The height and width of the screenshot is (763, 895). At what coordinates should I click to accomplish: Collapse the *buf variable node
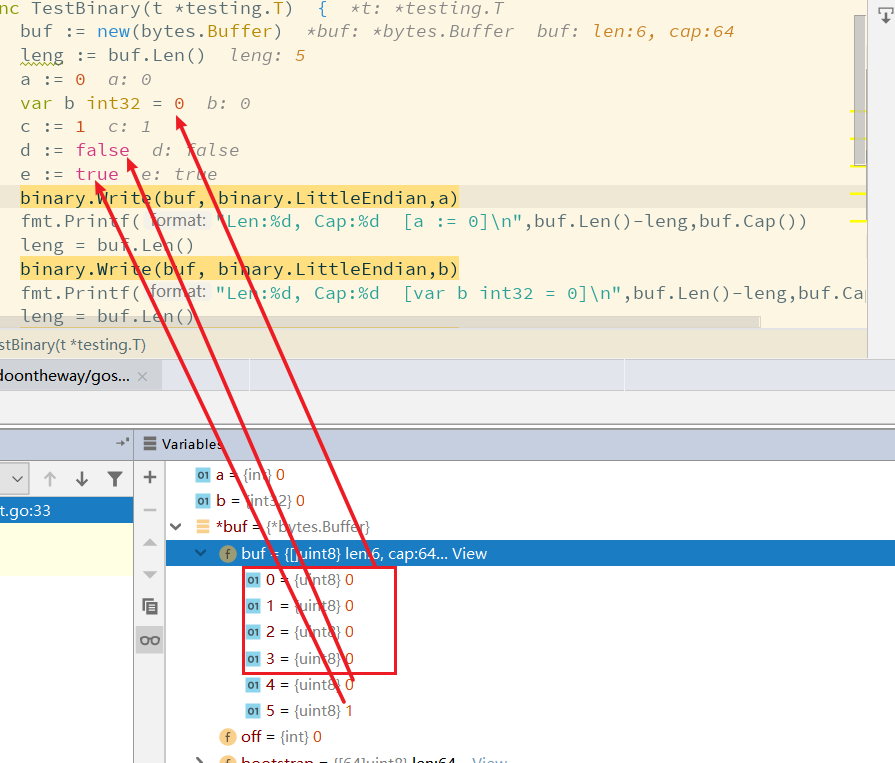(177, 526)
